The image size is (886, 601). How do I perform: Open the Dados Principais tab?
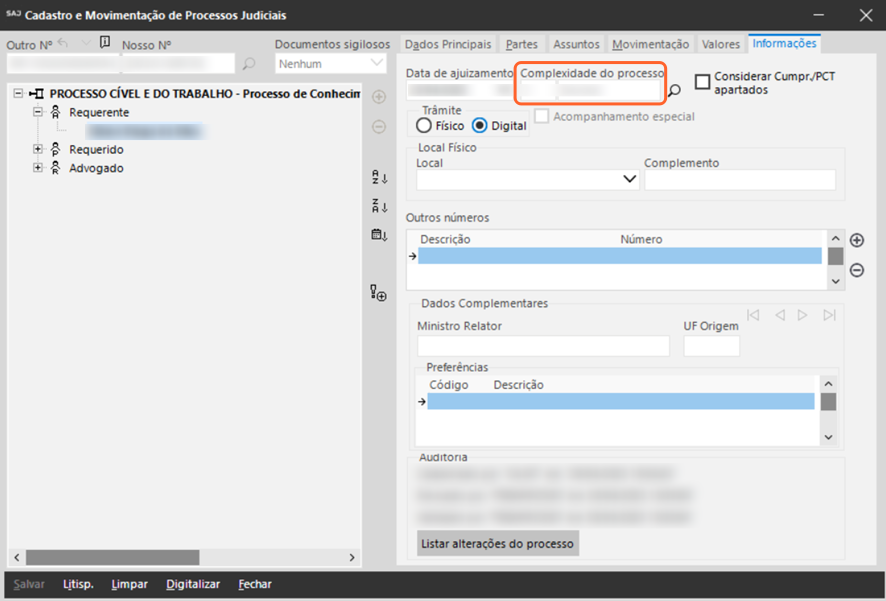448,44
